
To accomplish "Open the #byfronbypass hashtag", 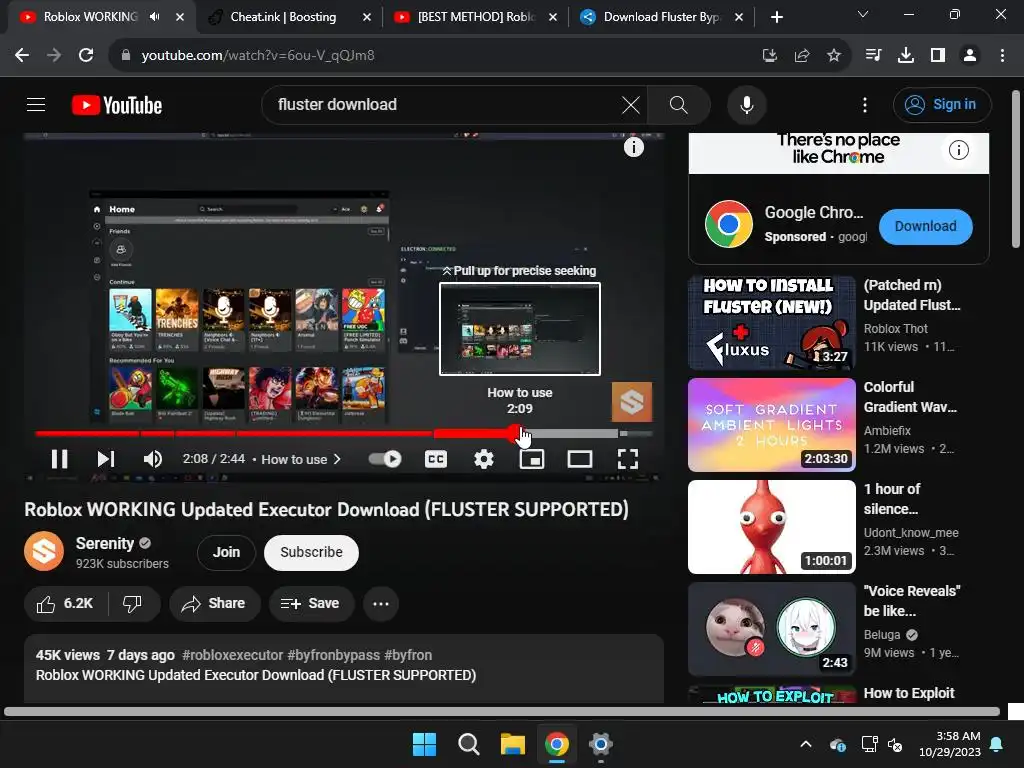I will point(333,655).
